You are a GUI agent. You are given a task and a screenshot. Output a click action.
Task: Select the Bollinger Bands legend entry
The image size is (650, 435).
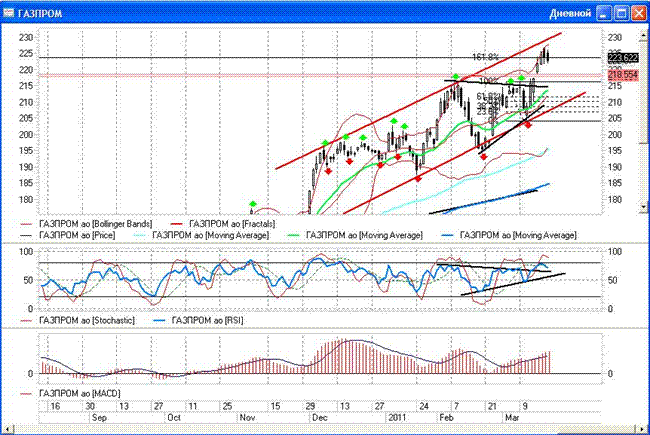[86, 224]
